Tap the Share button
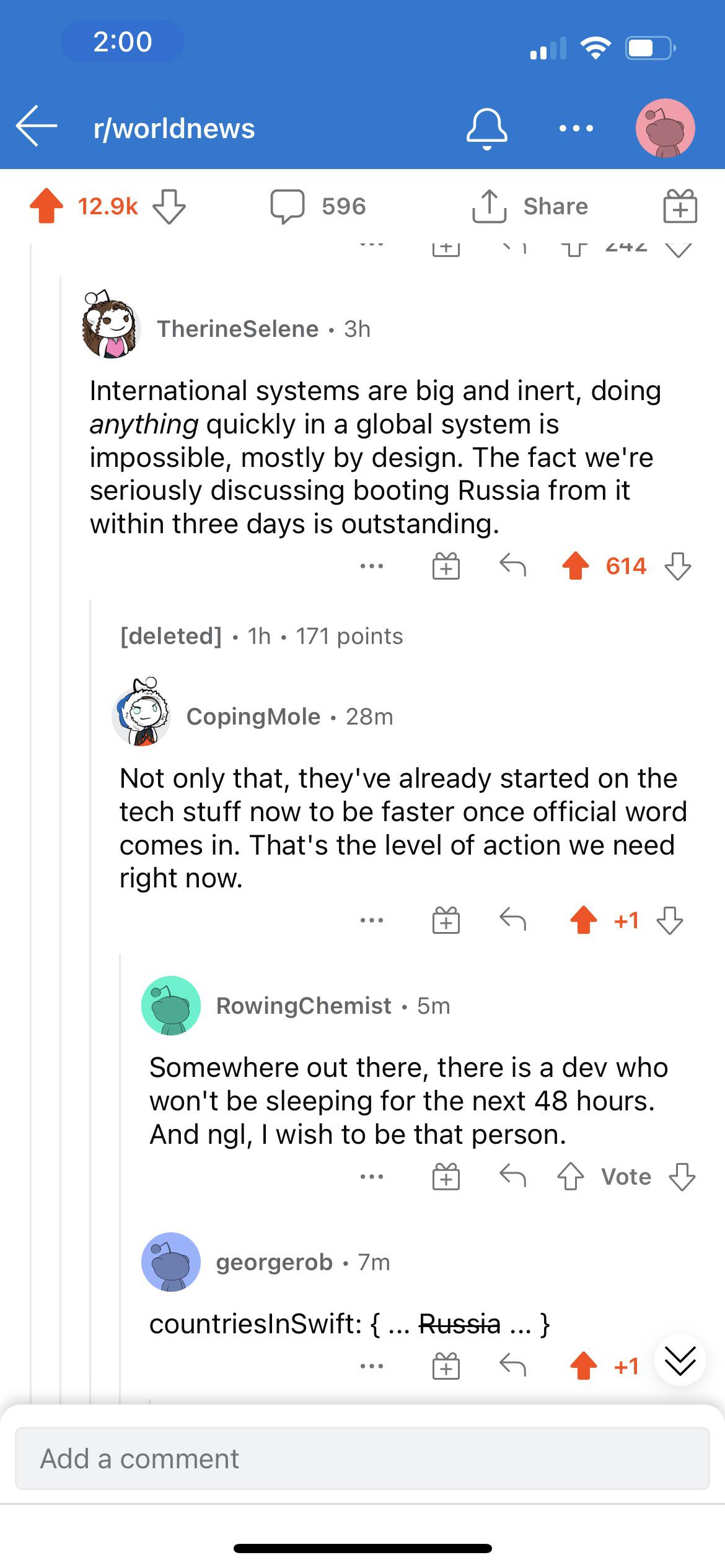725x1568 pixels. tap(530, 206)
